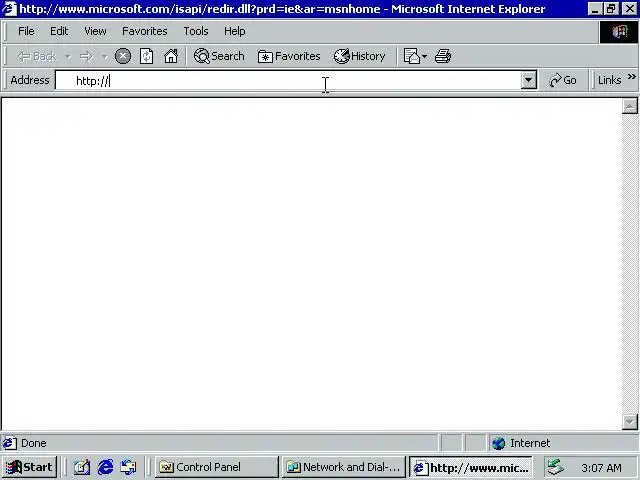Click the status bar page icon
This screenshot has width=640, height=480.
(10, 443)
